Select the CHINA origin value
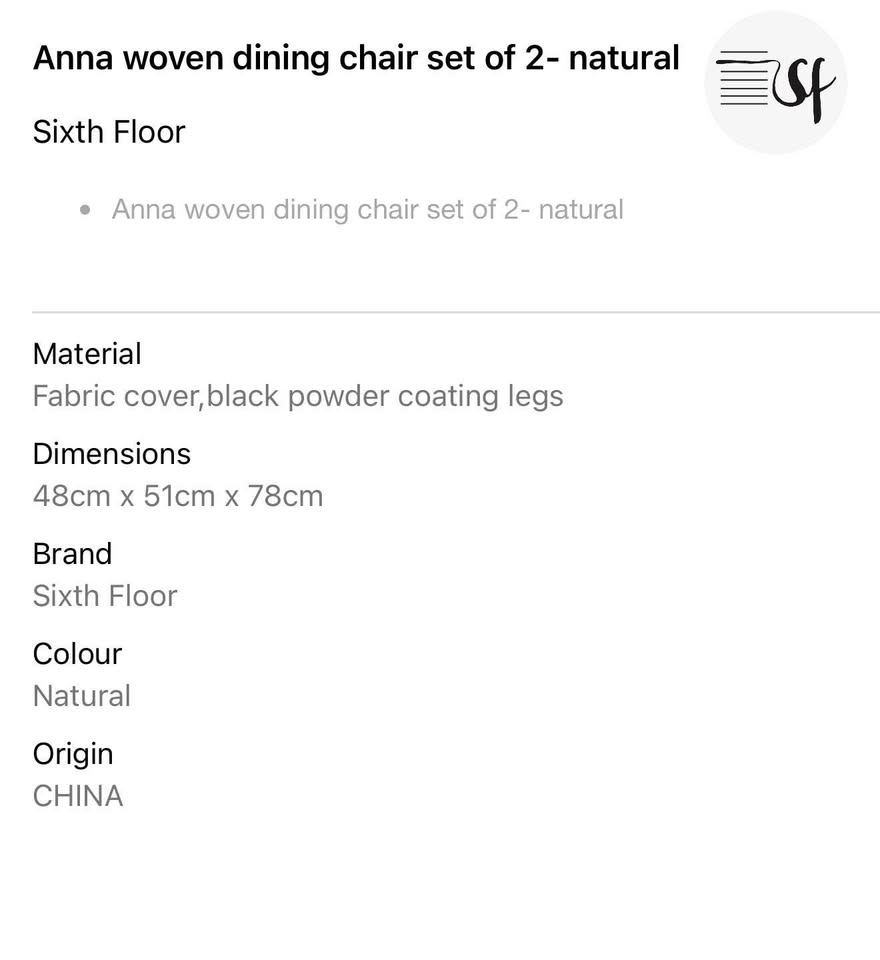 [x=78, y=796]
